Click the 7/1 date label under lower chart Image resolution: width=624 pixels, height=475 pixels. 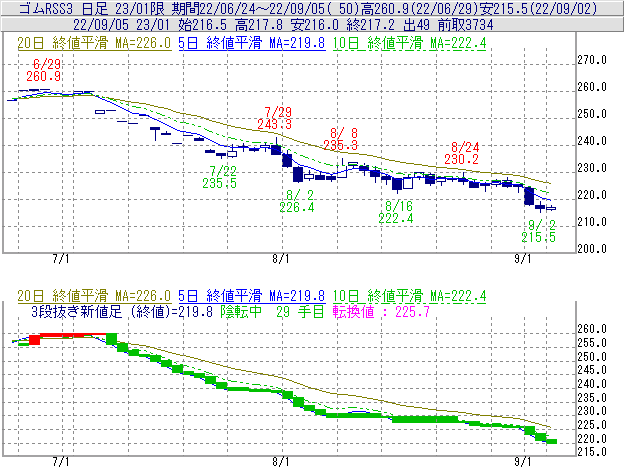click(61, 461)
